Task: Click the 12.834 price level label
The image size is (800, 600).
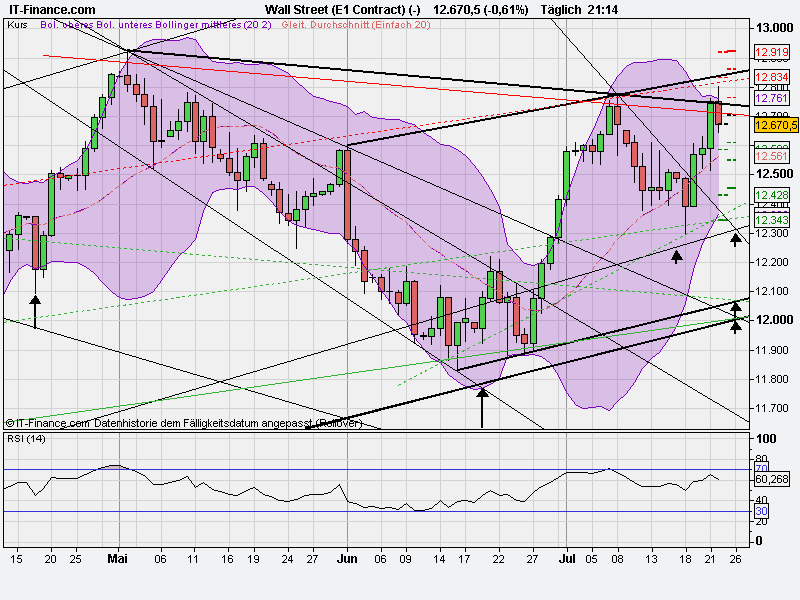Action: 770,77
